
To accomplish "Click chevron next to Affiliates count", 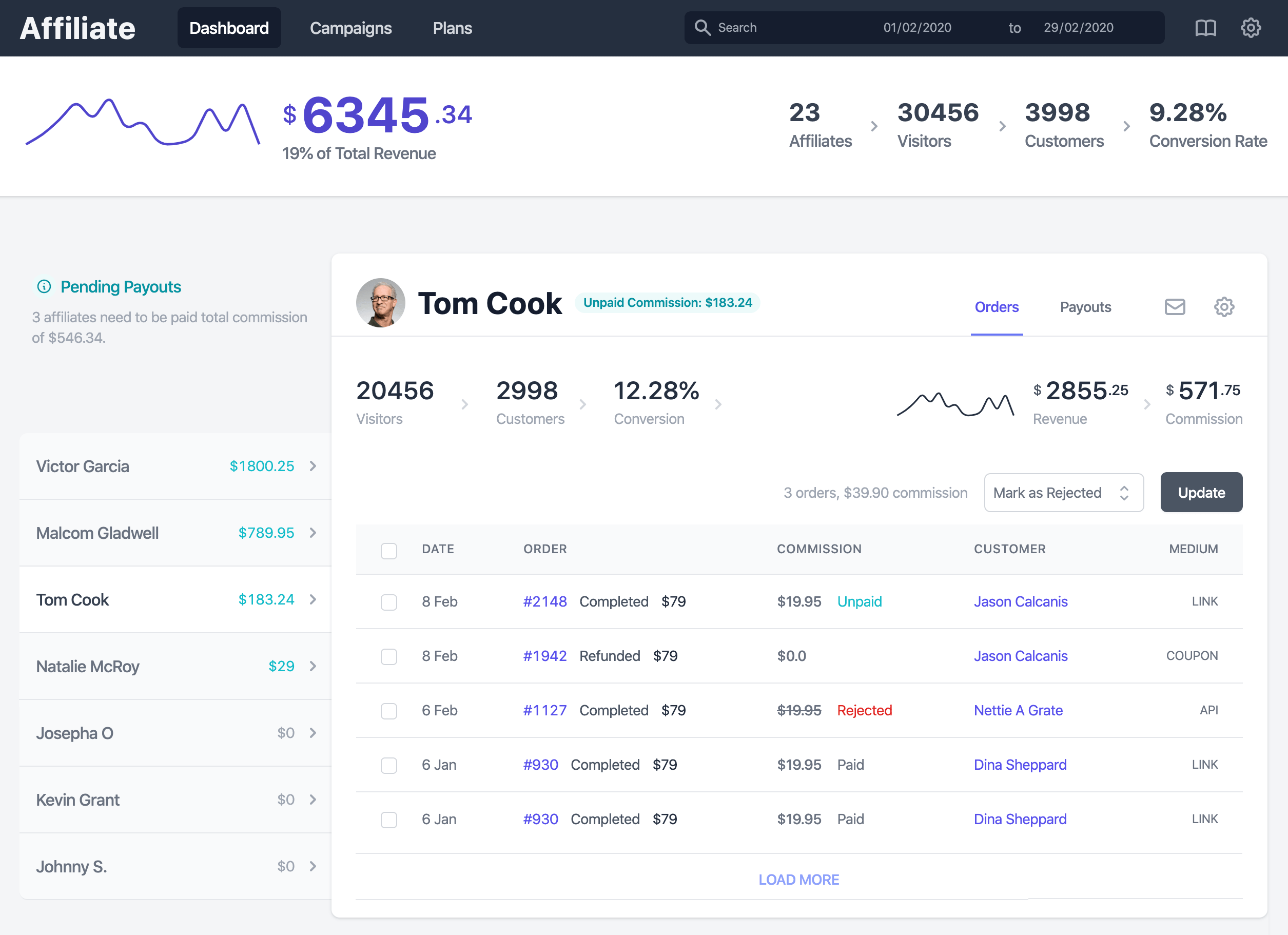I will [874, 126].
